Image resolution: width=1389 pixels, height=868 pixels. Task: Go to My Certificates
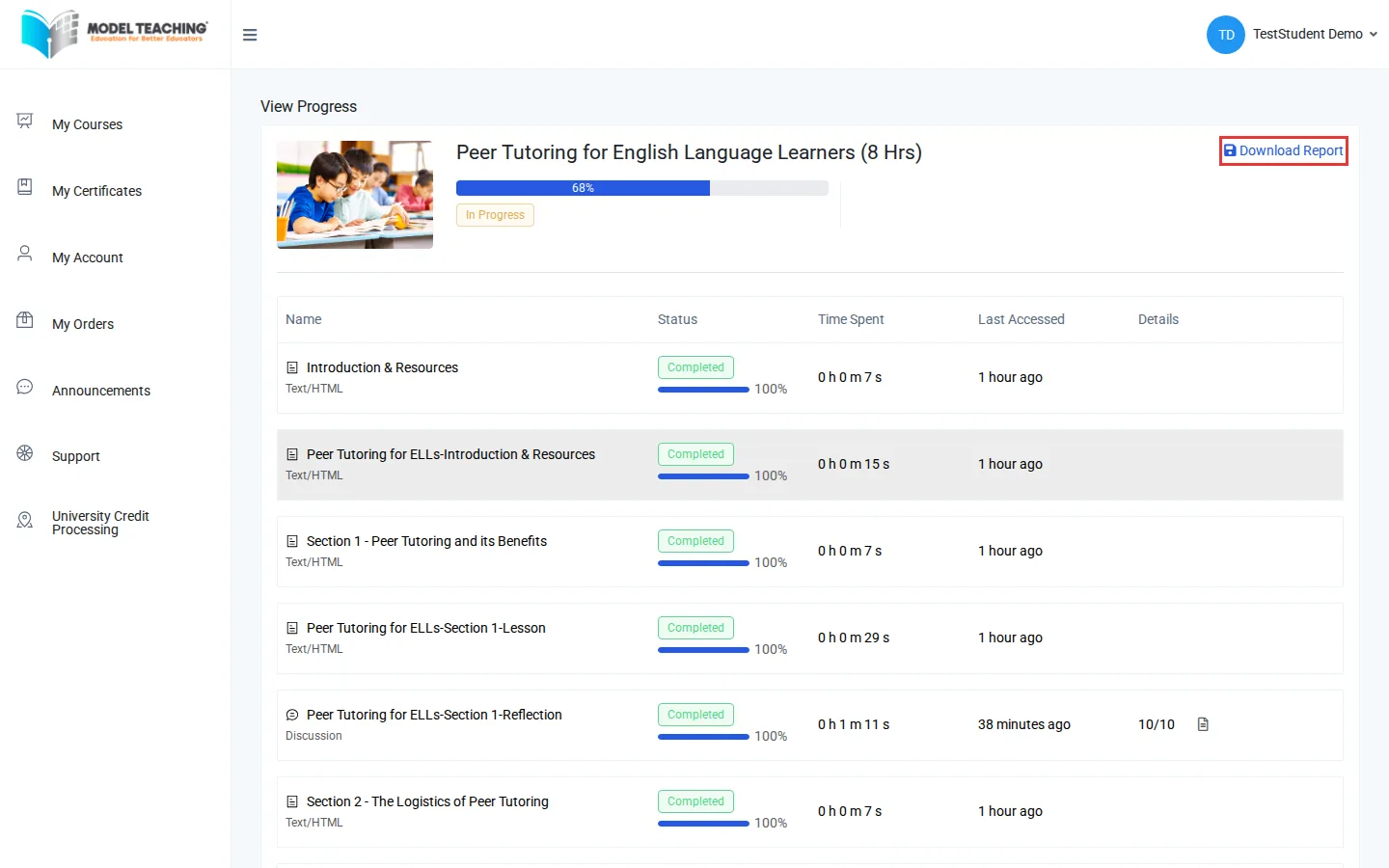(x=96, y=191)
